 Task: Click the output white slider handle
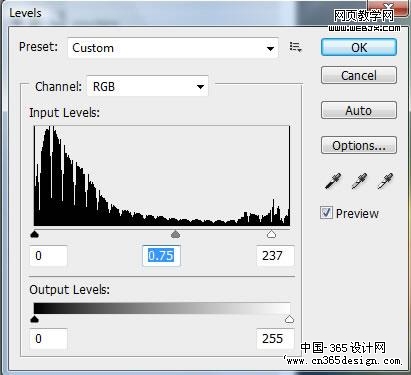(289, 319)
